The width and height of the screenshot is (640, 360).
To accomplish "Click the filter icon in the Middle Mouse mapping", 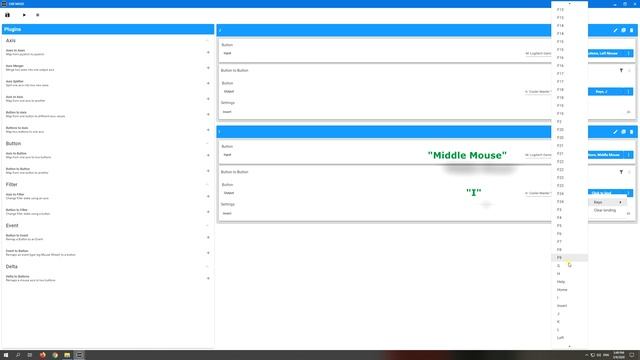I will [621, 172].
